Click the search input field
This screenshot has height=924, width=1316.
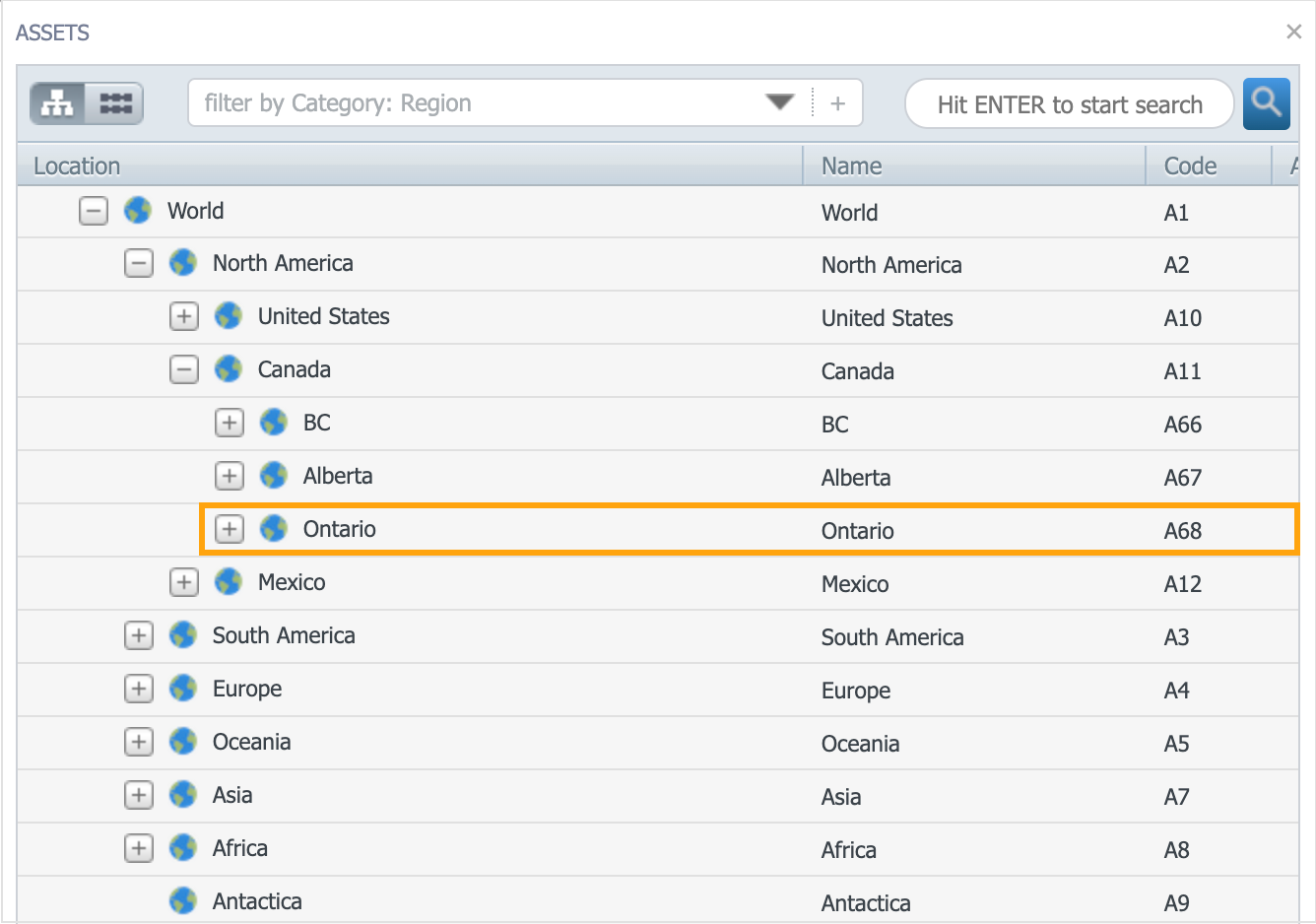(x=1069, y=103)
